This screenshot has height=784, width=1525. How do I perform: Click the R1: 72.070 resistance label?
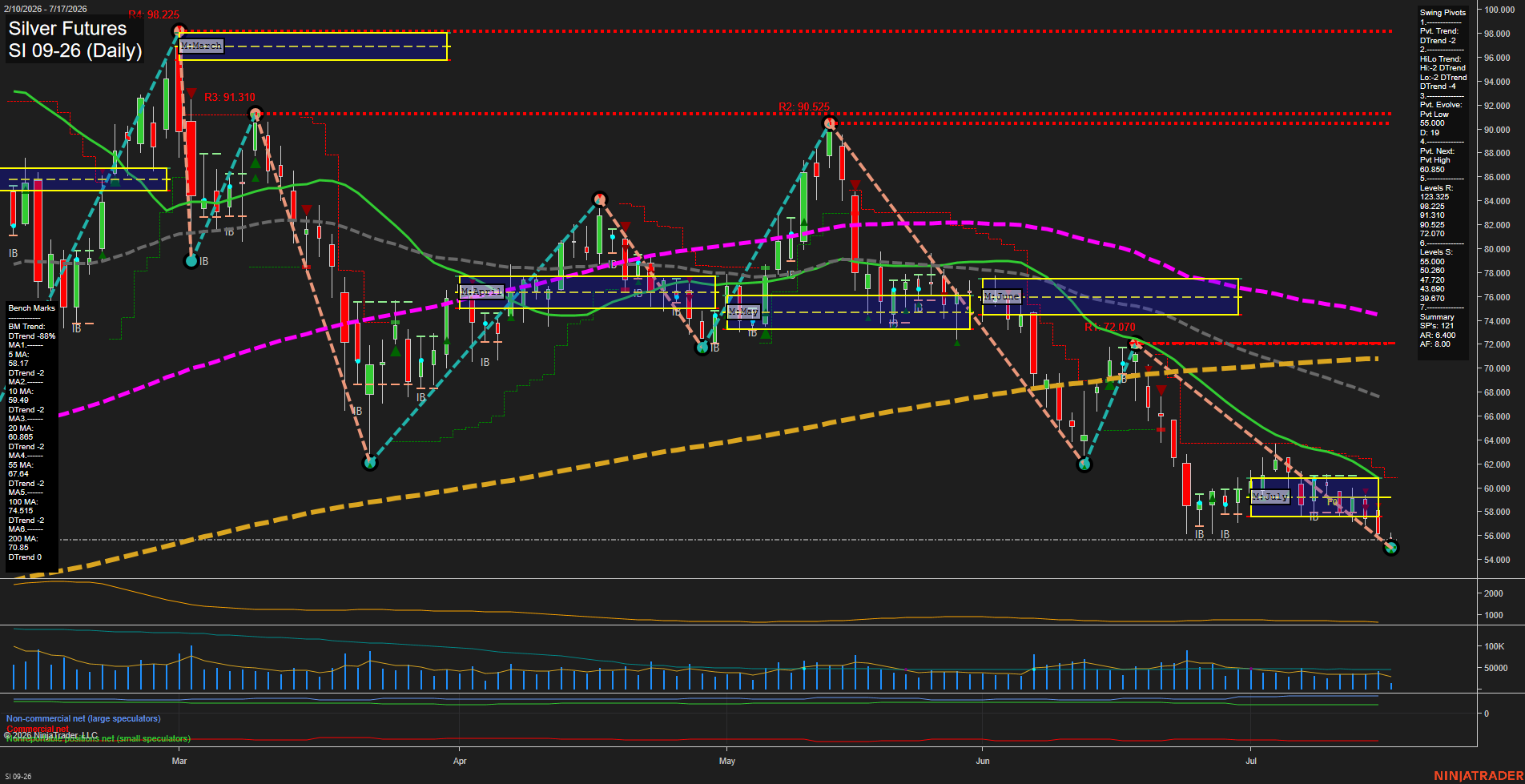[x=1110, y=327]
